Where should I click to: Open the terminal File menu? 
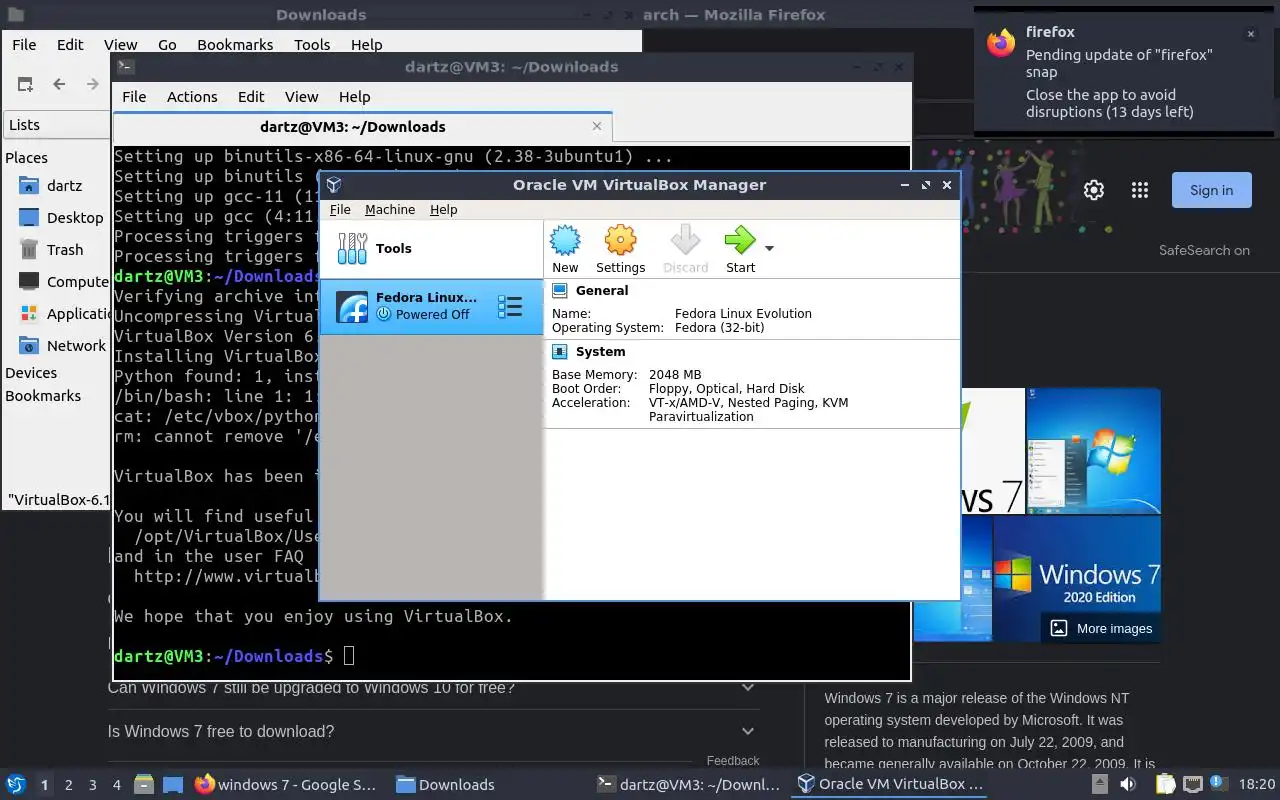[x=134, y=96]
